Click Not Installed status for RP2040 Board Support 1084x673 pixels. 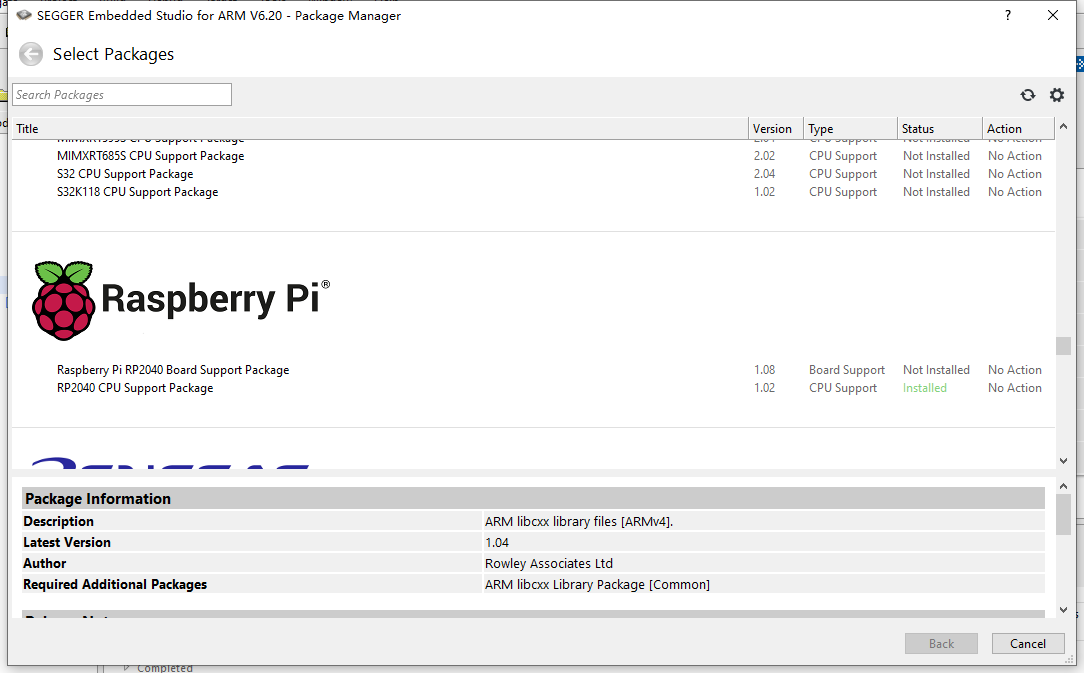click(936, 370)
